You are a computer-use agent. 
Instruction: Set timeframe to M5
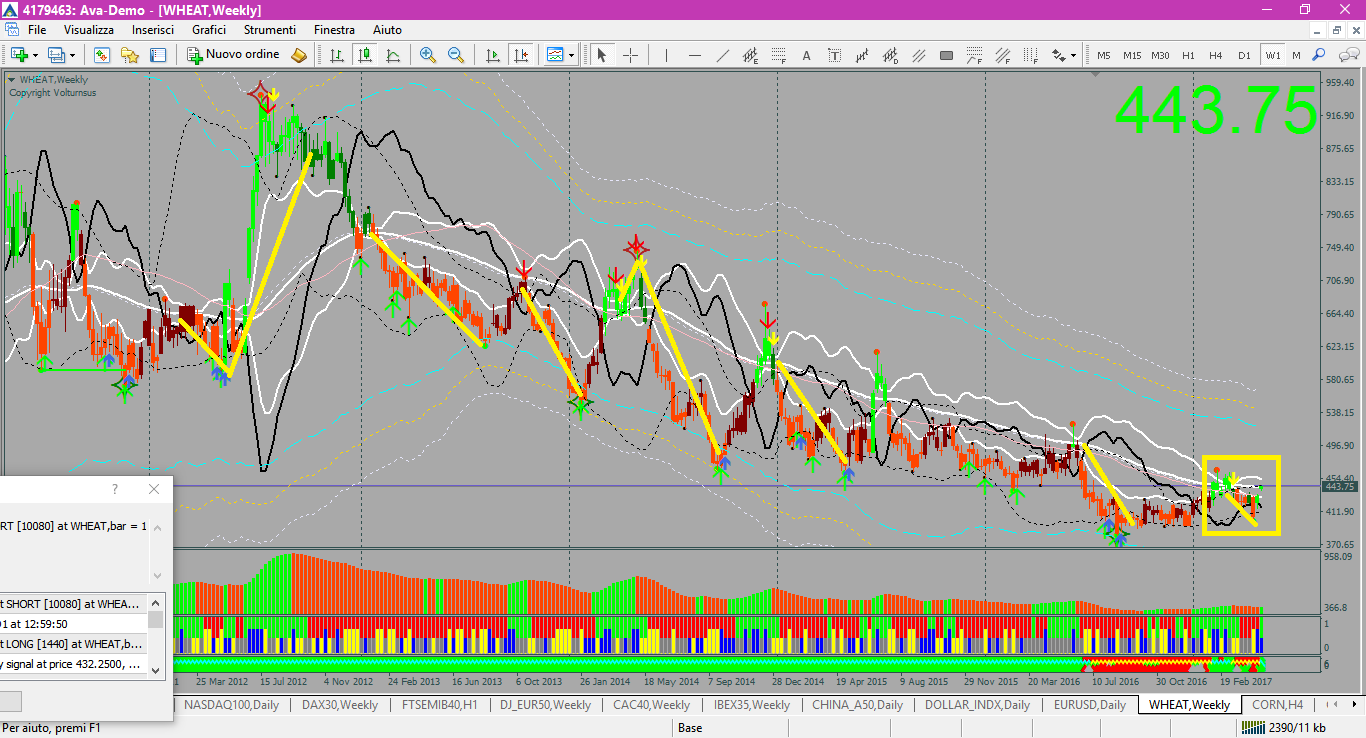(x=1104, y=55)
